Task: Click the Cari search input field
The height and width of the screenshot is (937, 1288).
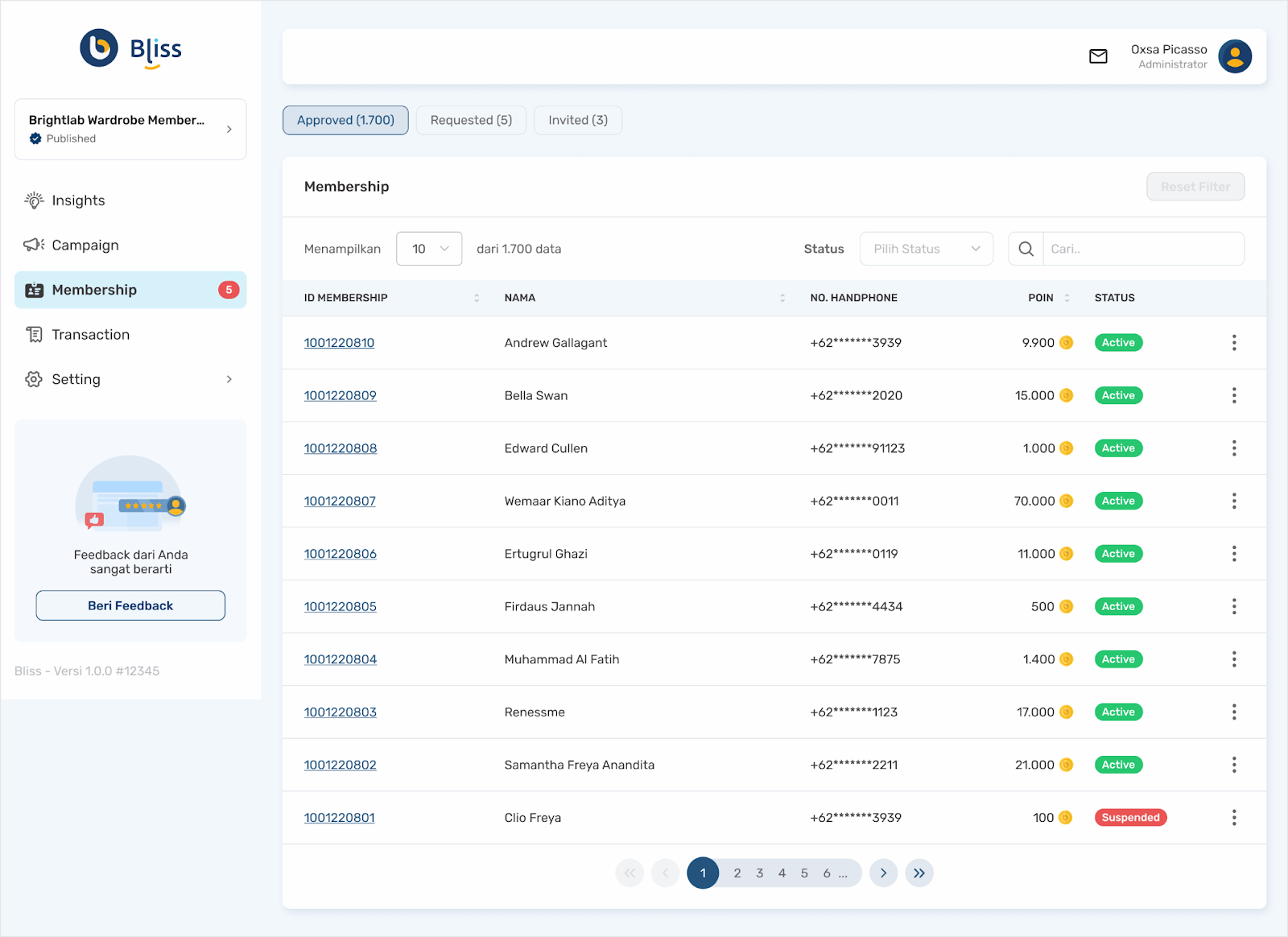Action: (1143, 249)
